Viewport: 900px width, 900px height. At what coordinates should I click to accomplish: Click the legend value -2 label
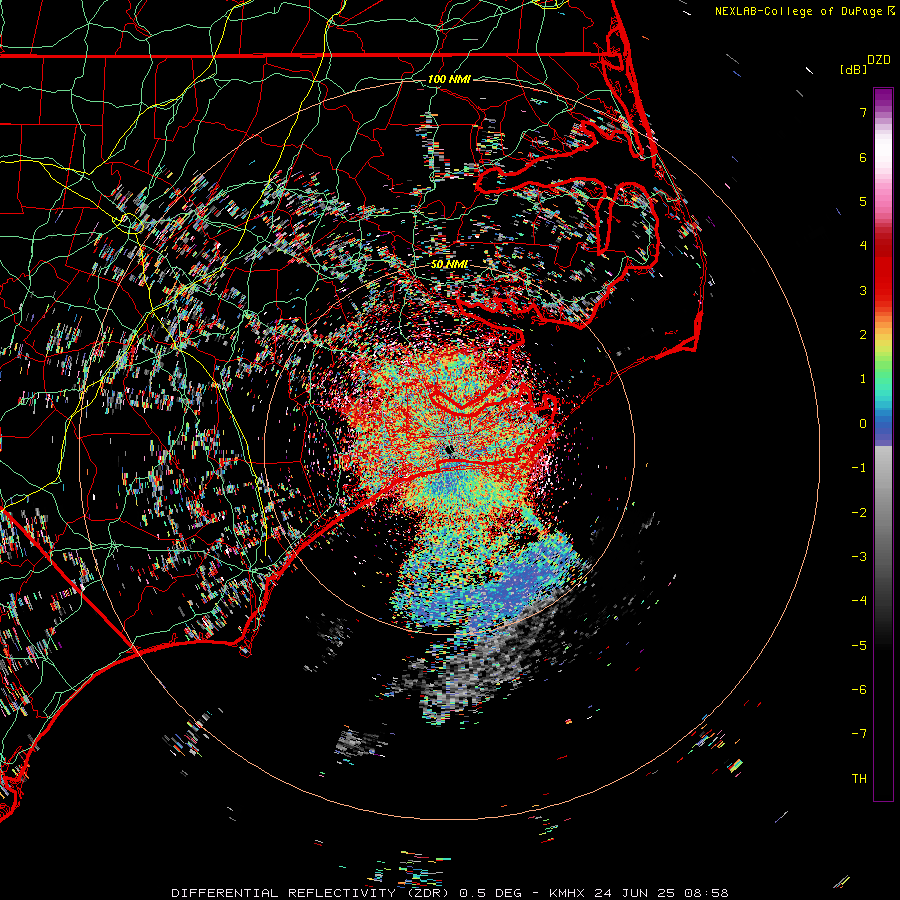[859, 513]
